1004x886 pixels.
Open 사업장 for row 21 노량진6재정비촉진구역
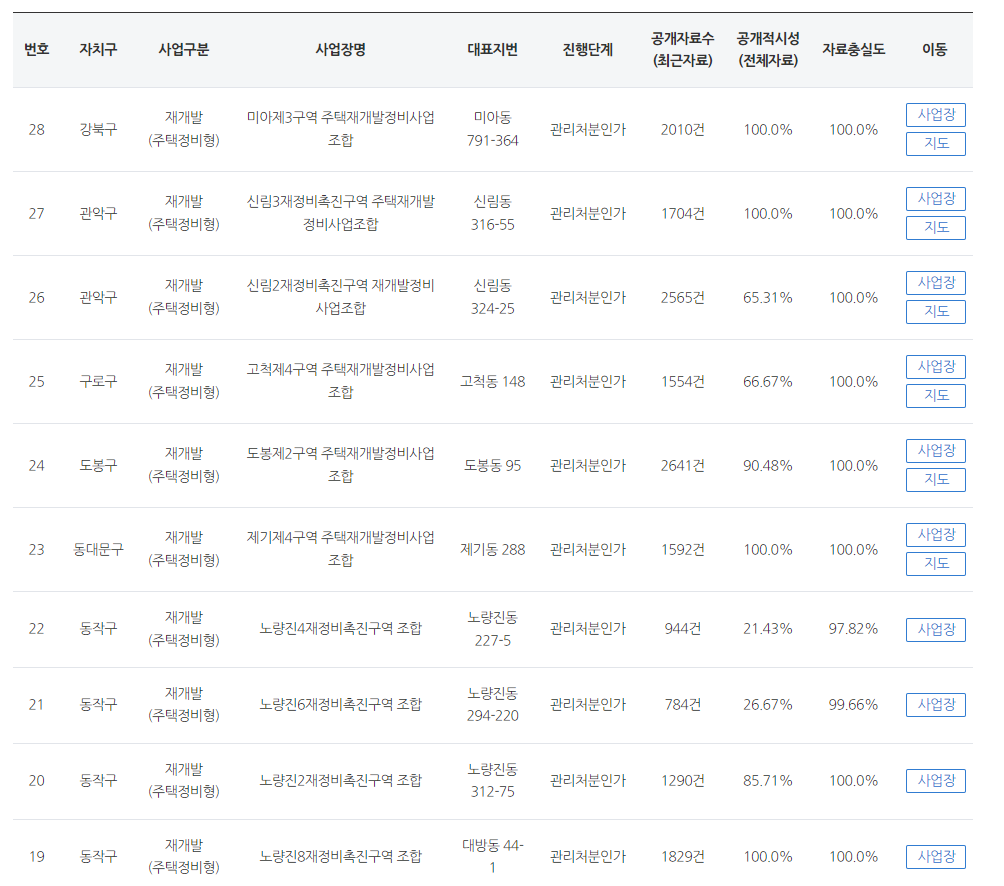[935, 705]
